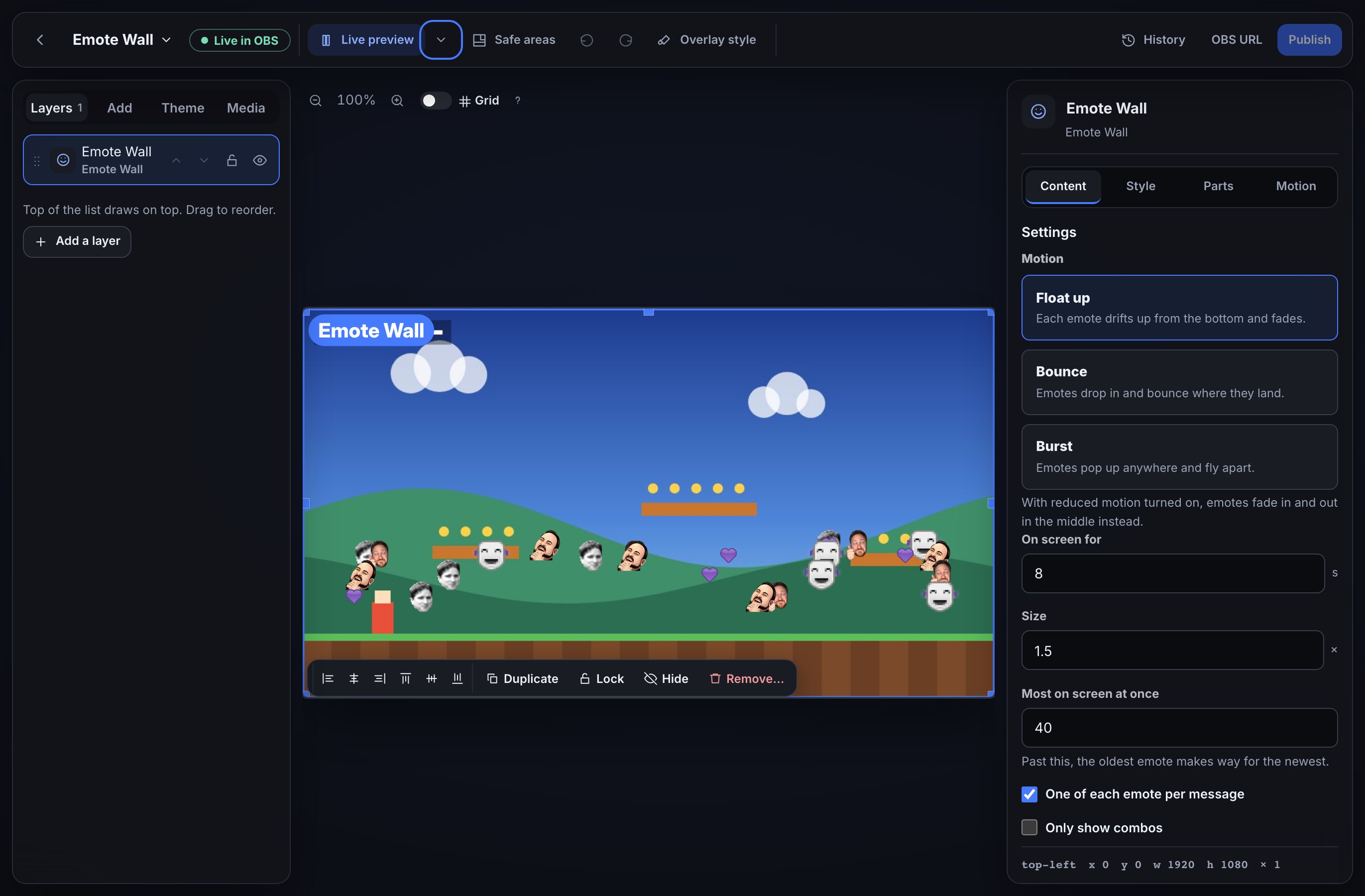Align layer to bottom edge
Viewport: 1365px width, 896px height.
pyautogui.click(x=457, y=678)
